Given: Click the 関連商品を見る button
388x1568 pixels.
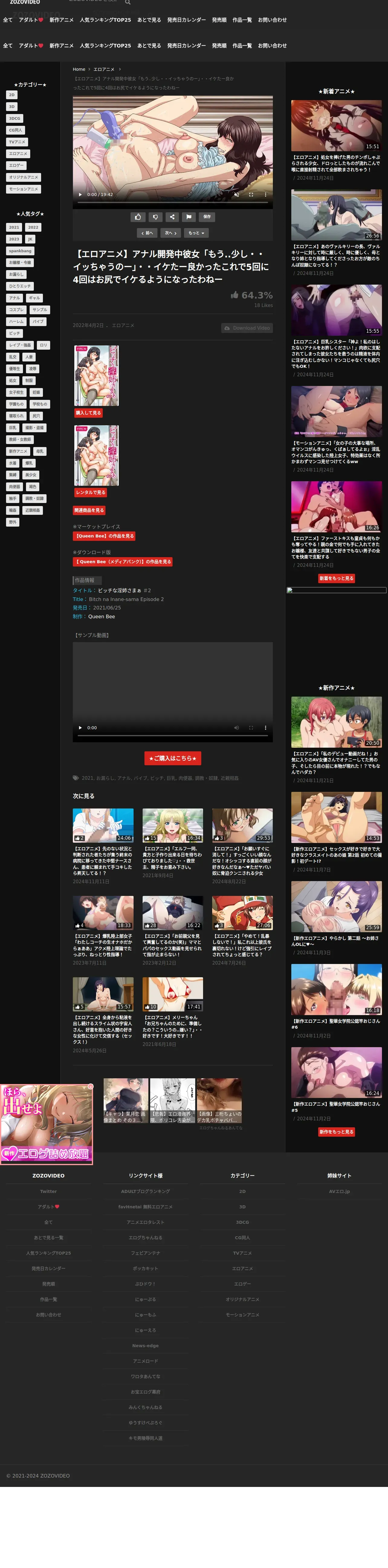Looking at the screenshot, I should coord(89,511).
